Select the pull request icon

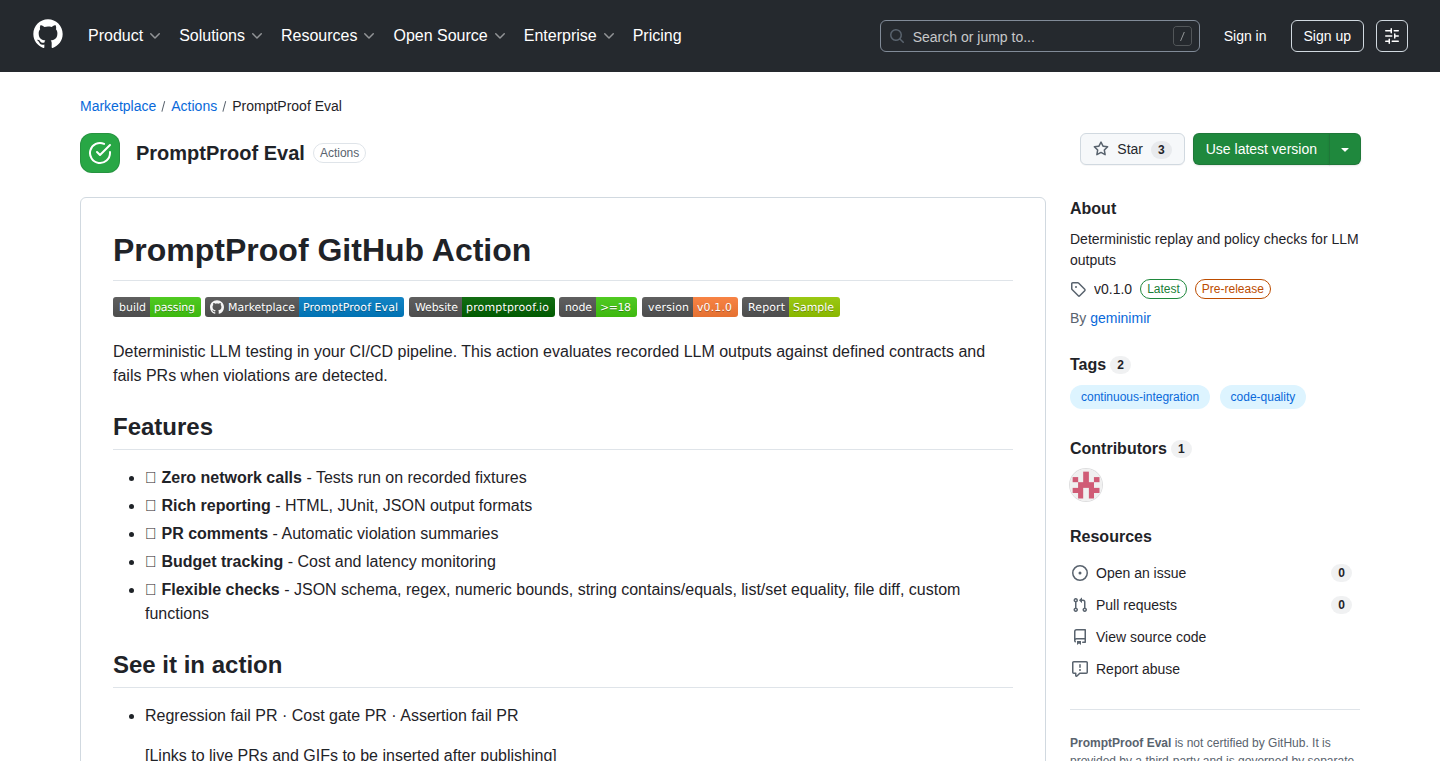(1079, 605)
